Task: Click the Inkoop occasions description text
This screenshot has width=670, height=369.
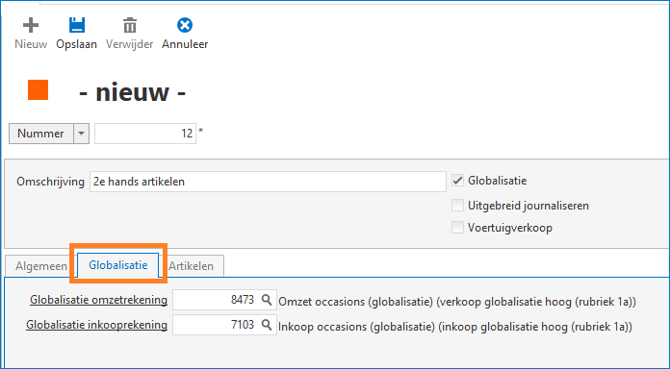Action: (x=455, y=327)
